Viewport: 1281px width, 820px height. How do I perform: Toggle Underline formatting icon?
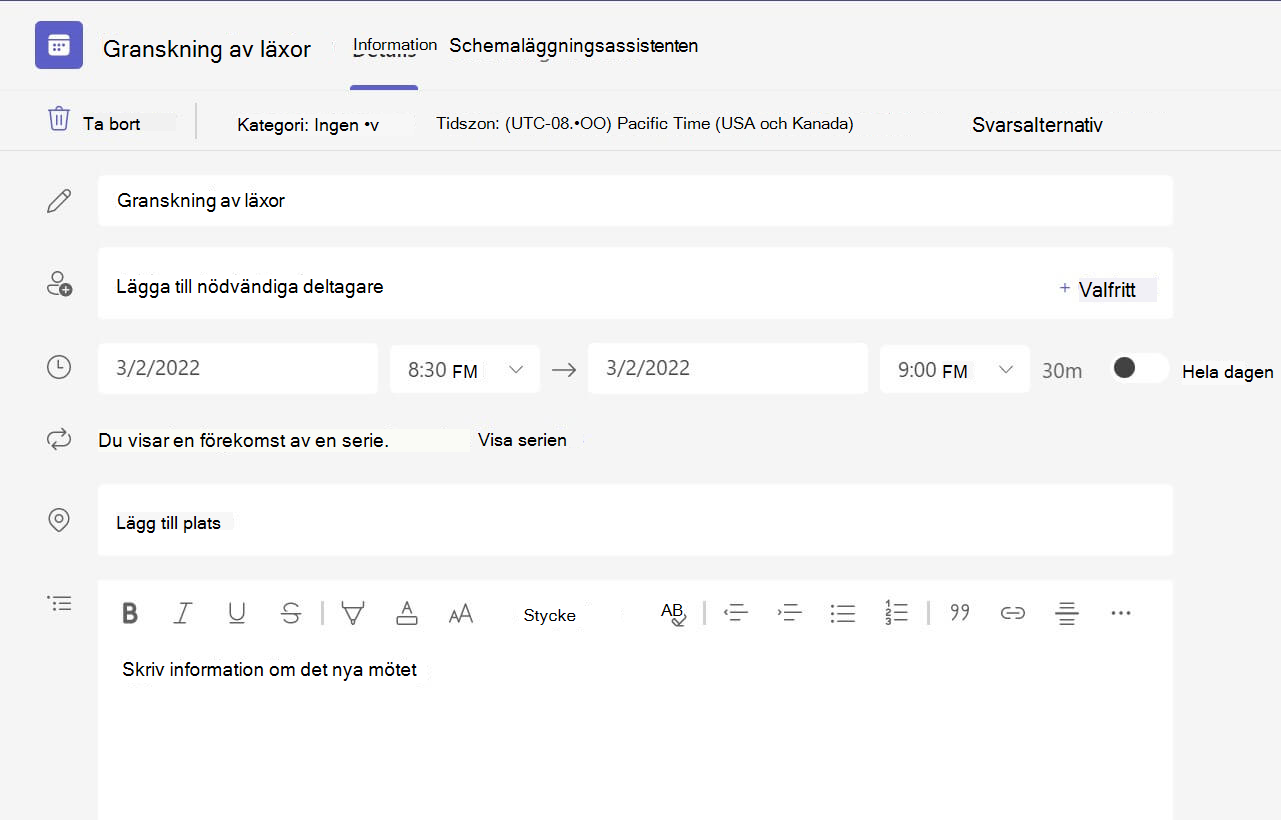237,613
